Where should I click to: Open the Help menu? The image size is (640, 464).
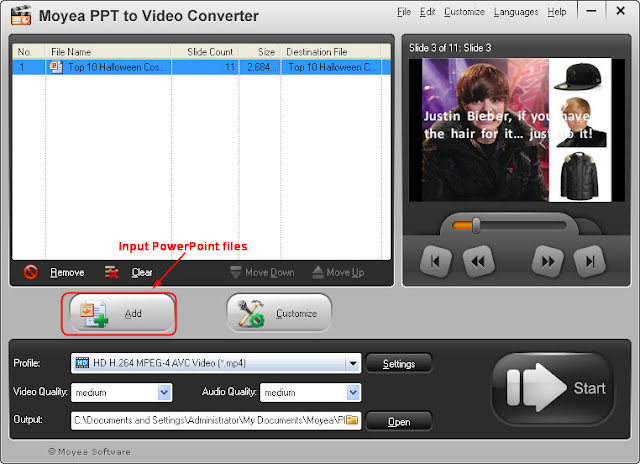click(x=557, y=12)
